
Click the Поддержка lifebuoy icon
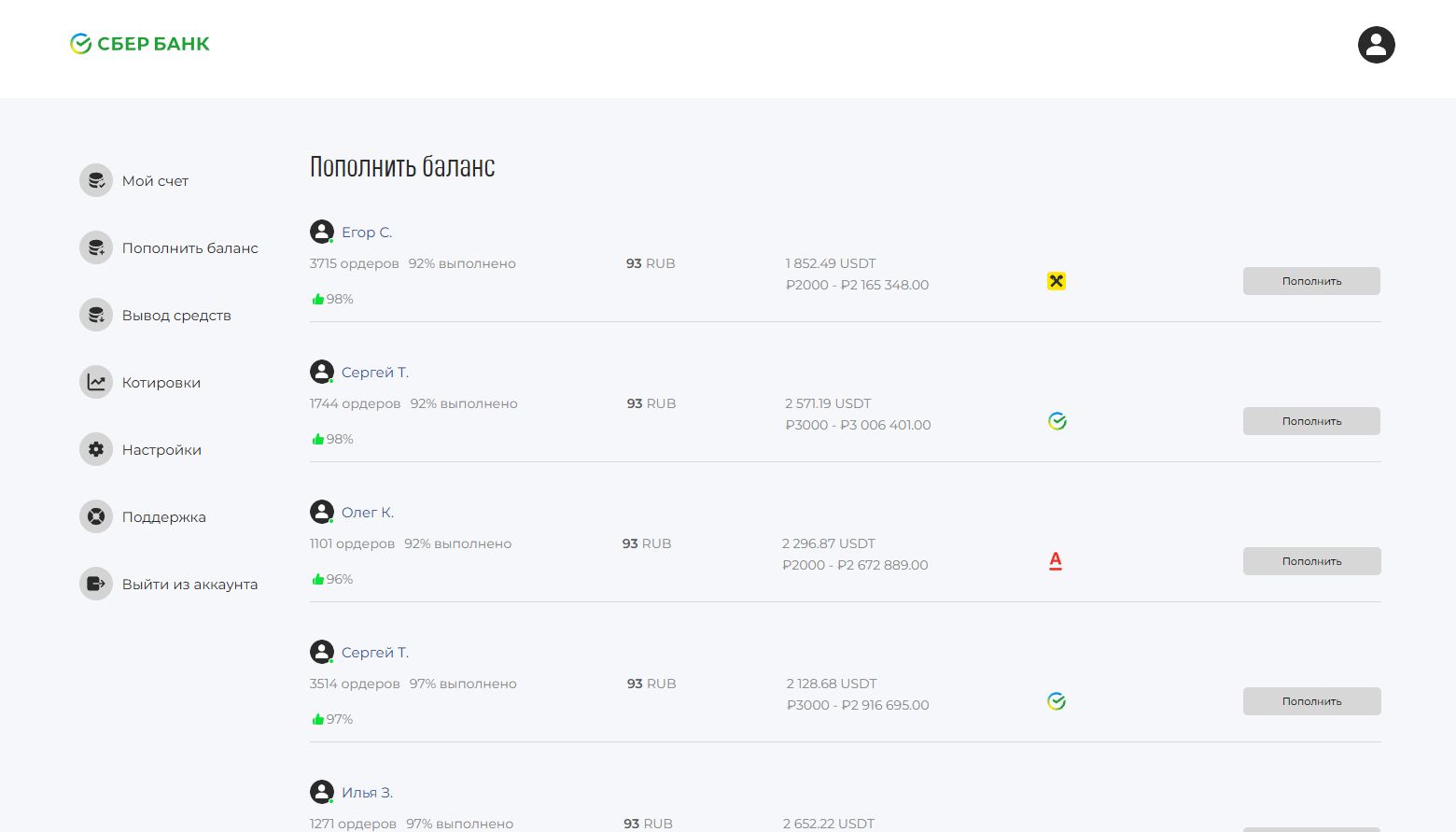click(96, 516)
